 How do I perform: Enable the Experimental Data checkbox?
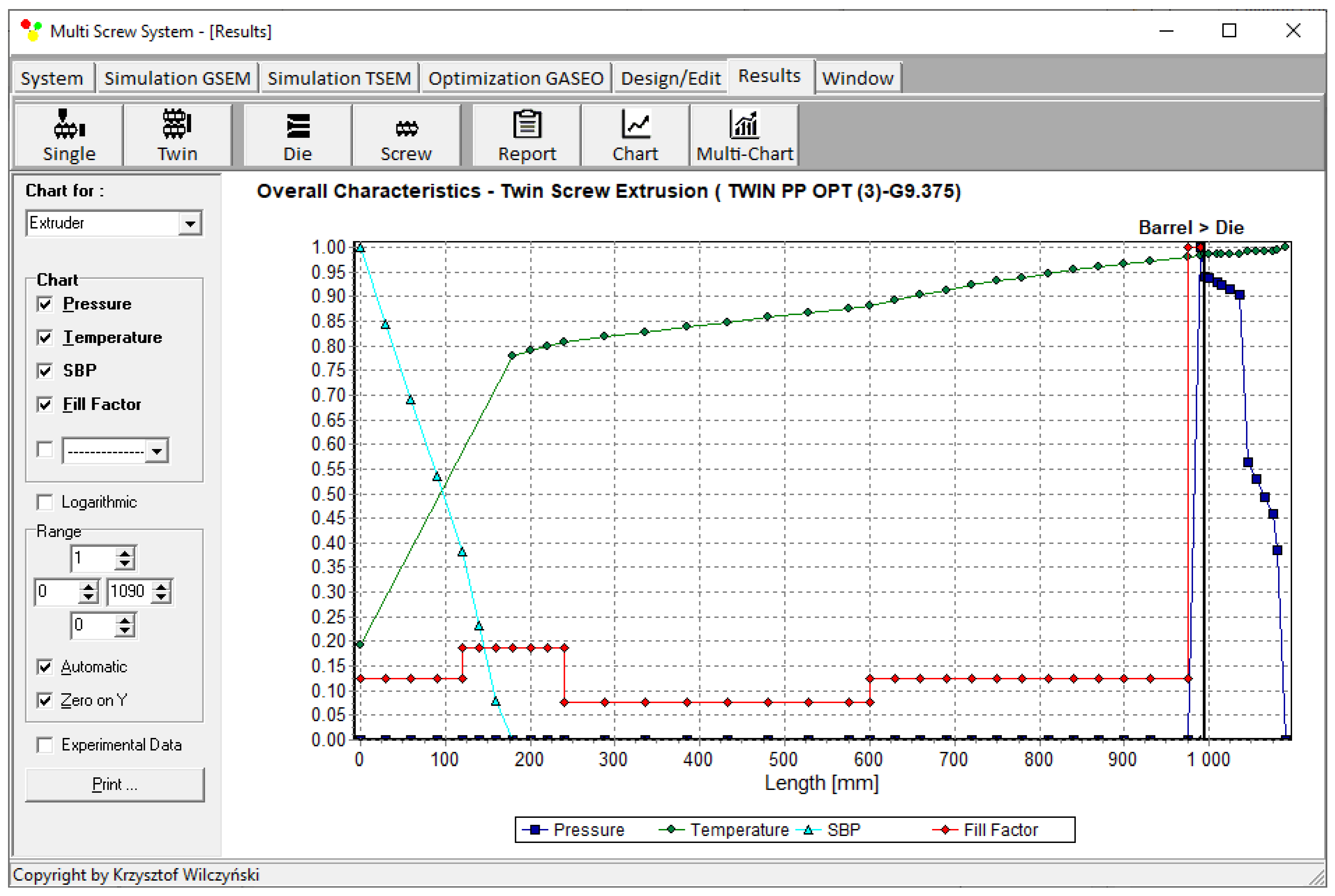(45, 745)
